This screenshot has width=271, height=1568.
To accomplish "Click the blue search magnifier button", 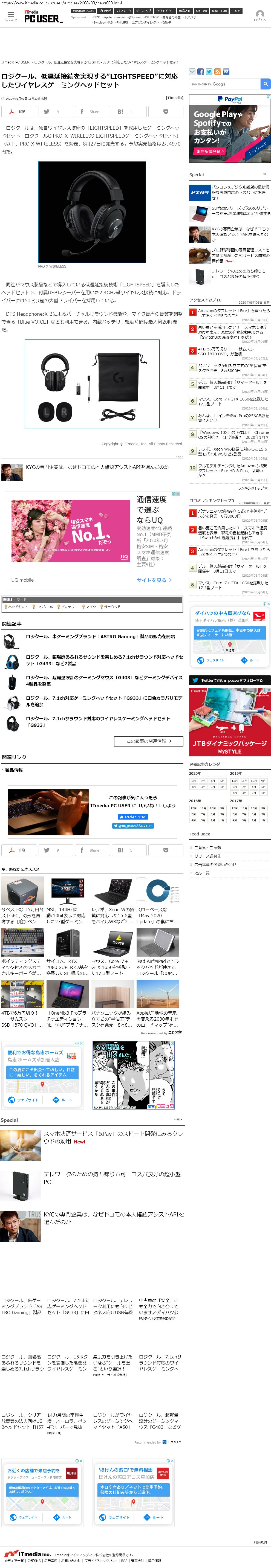I will (266, 84).
